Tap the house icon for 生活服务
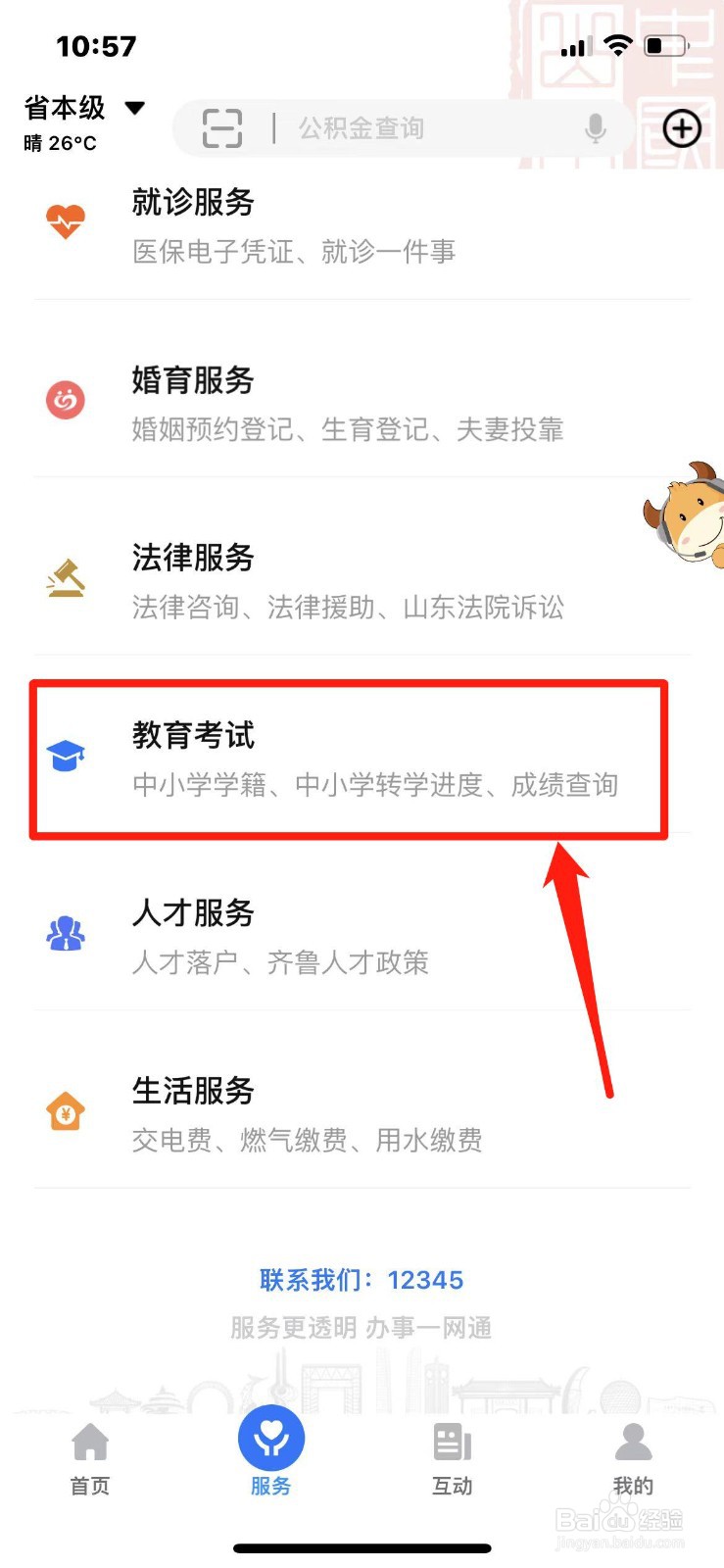This screenshot has width=724, height=1568. click(66, 1111)
